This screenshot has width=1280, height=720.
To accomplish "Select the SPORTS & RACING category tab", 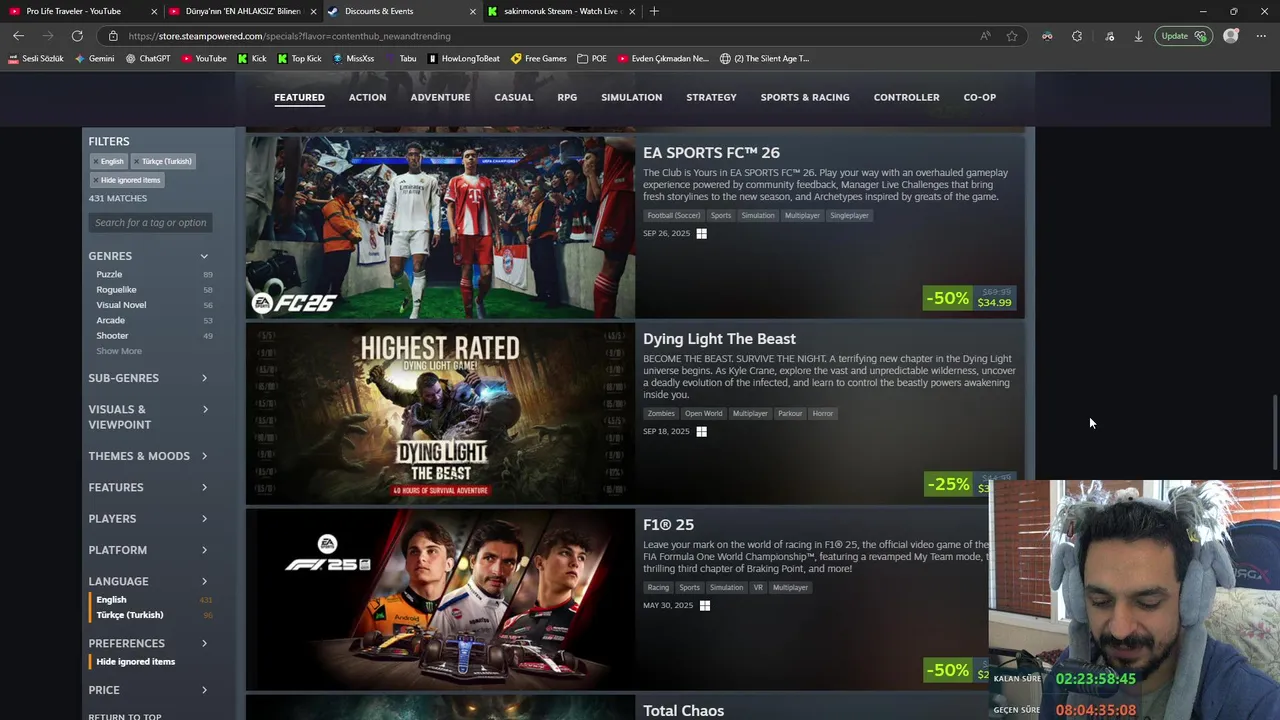I will pyautogui.click(x=804, y=97).
